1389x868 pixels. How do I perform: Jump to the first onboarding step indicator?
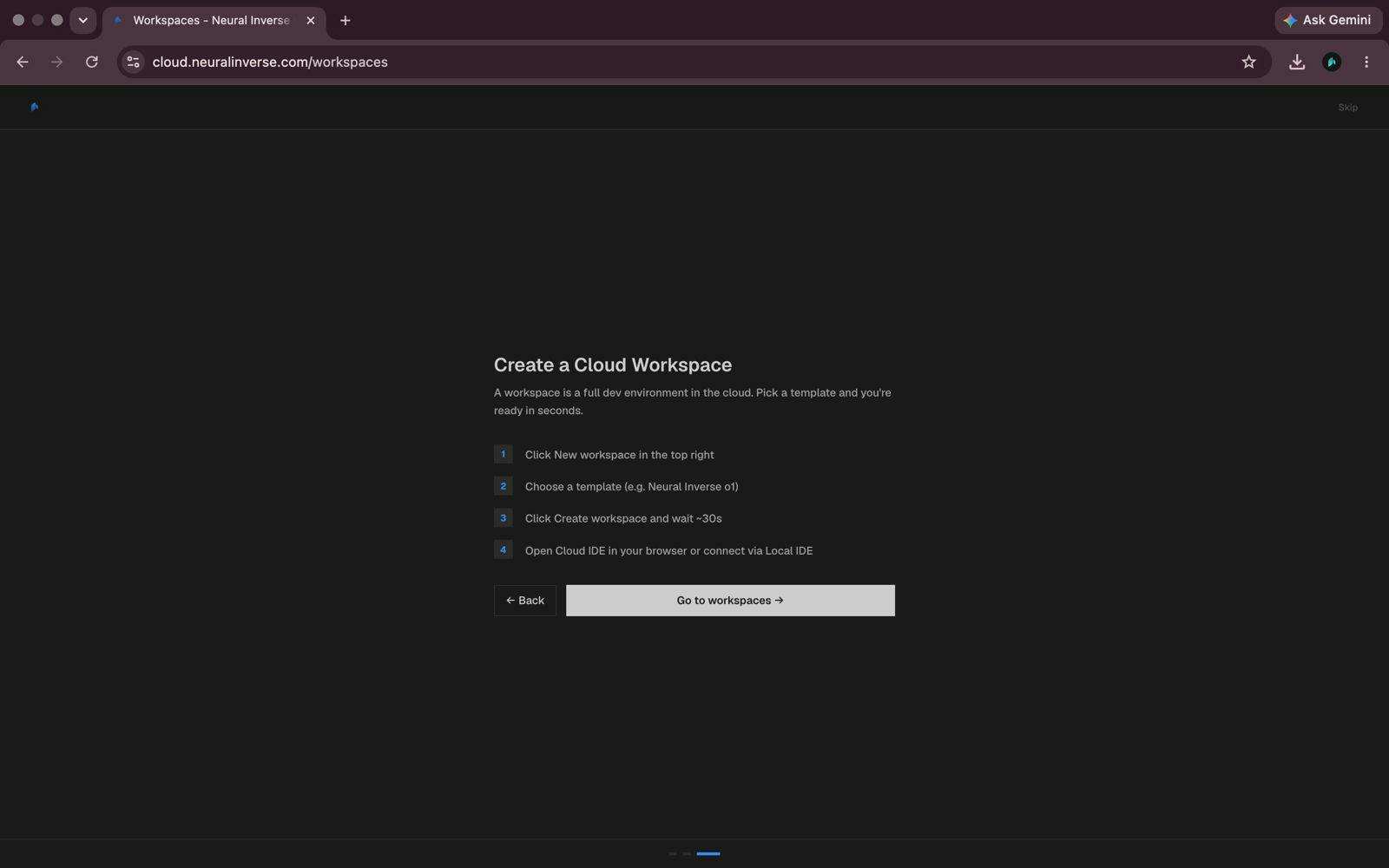pyautogui.click(x=673, y=853)
